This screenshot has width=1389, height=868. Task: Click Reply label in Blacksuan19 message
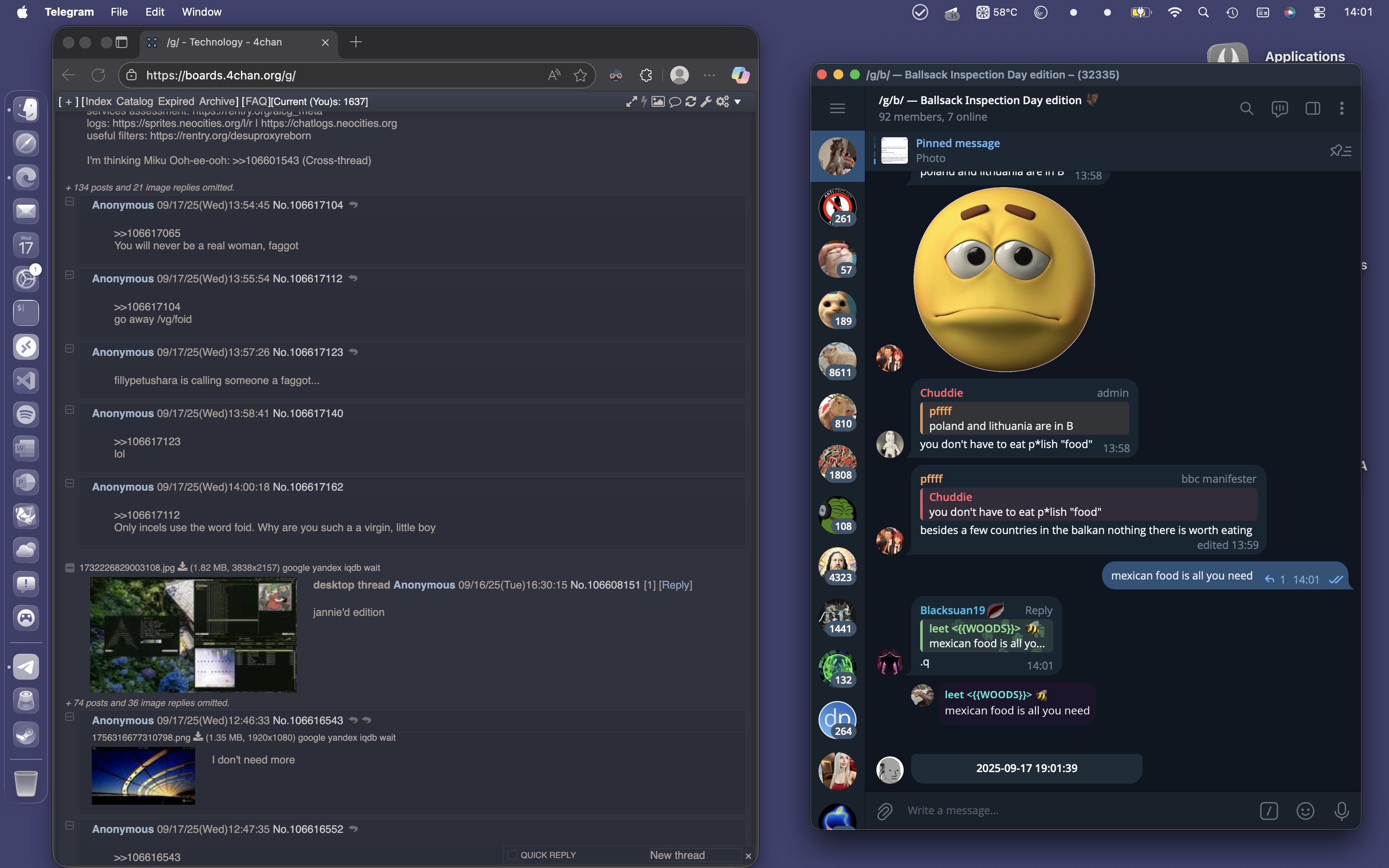coord(1038,610)
